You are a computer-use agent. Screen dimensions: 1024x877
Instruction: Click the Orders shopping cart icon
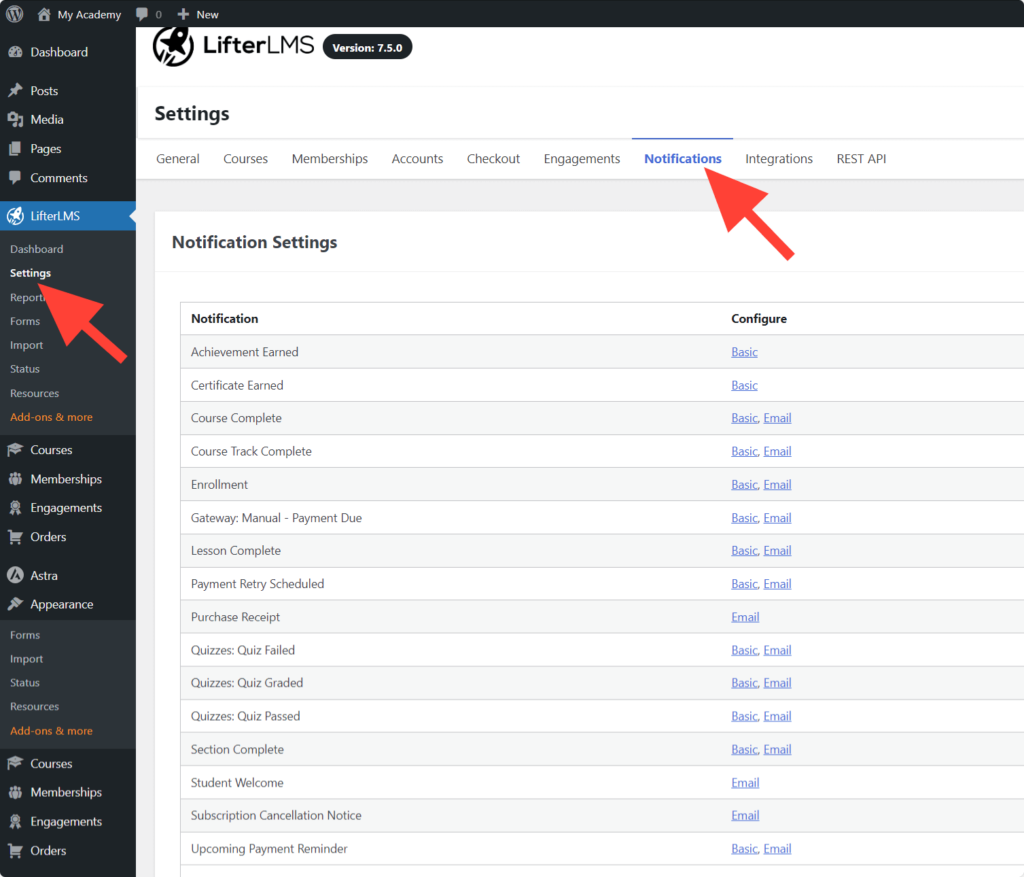(x=16, y=537)
